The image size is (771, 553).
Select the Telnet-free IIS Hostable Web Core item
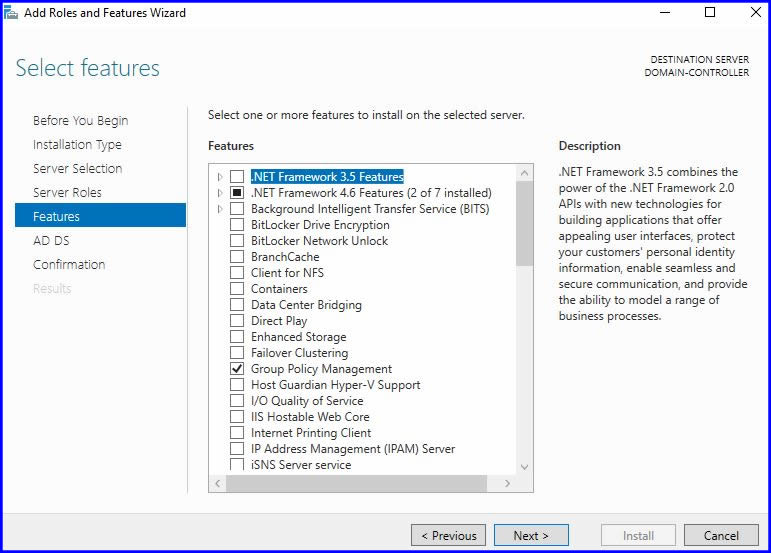pyautogui.click(x=310, y=417)
